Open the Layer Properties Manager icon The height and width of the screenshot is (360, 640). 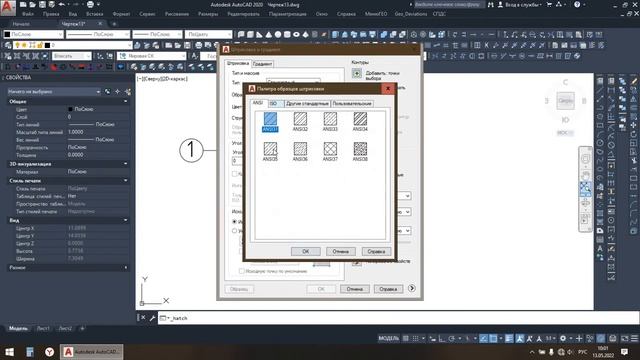[x=8, y=45]
